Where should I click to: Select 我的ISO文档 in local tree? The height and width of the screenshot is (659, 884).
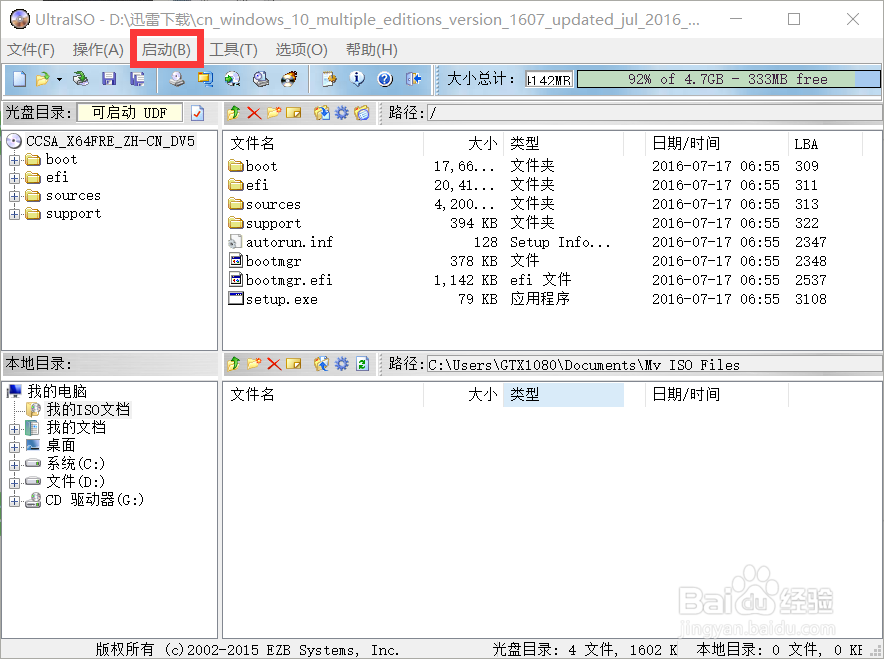(x=88, y=409)
